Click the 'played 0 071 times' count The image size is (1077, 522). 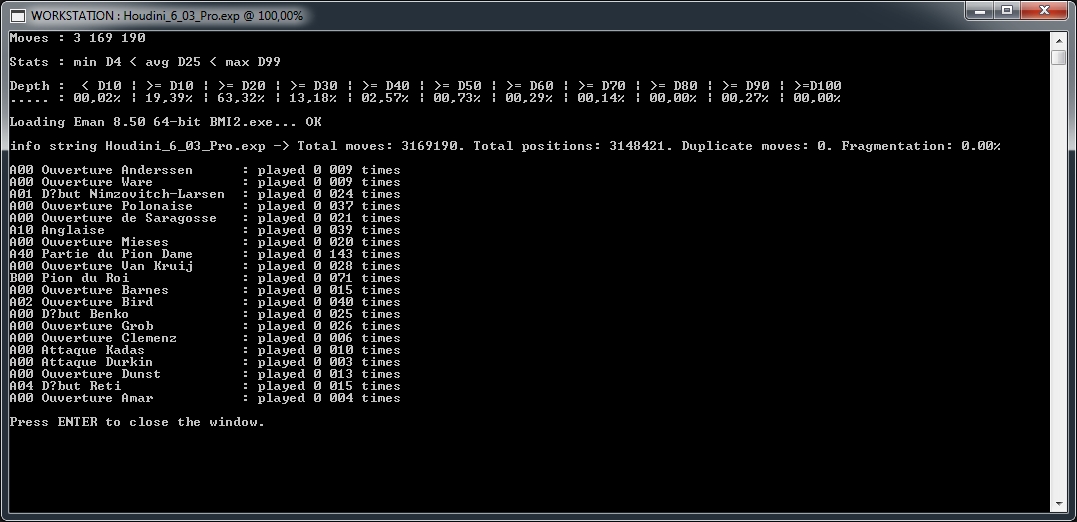329,278
